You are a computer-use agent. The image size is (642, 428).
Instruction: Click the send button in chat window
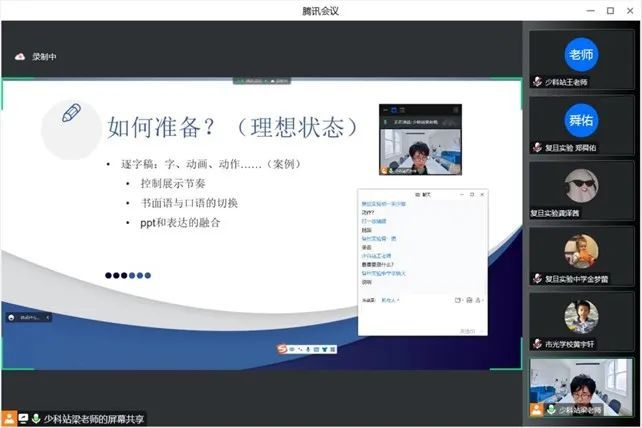[x=466, y=331]
